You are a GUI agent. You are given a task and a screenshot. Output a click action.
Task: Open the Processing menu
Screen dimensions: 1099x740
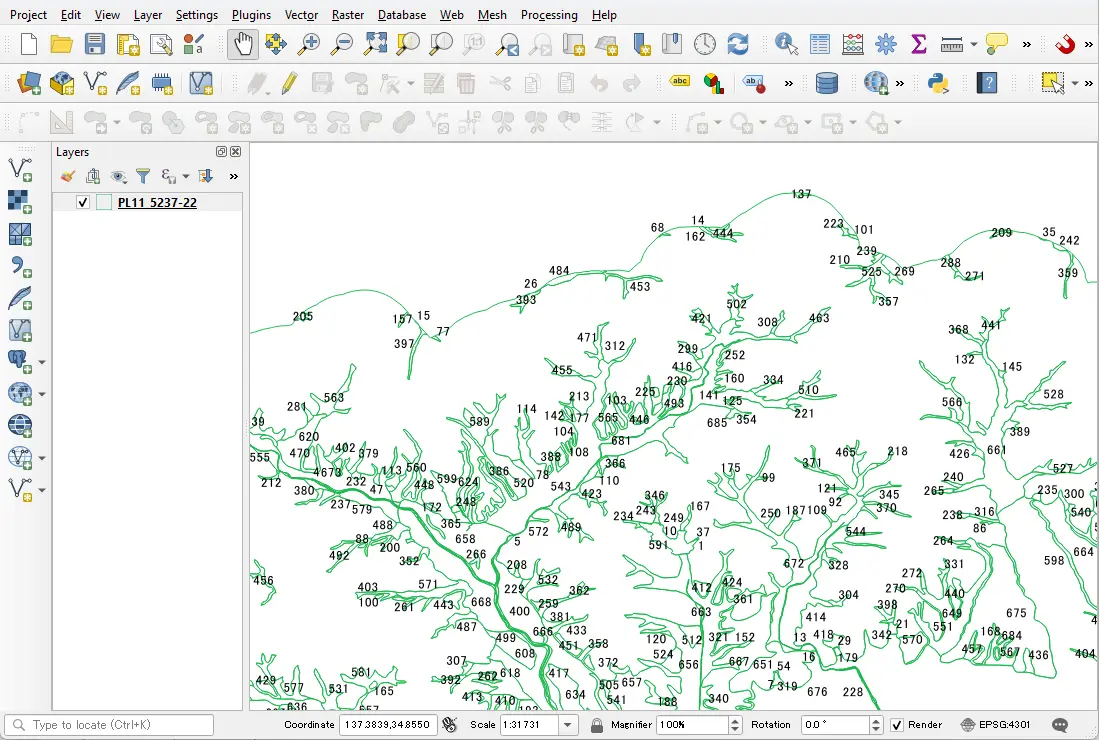(x=549, y=14)
